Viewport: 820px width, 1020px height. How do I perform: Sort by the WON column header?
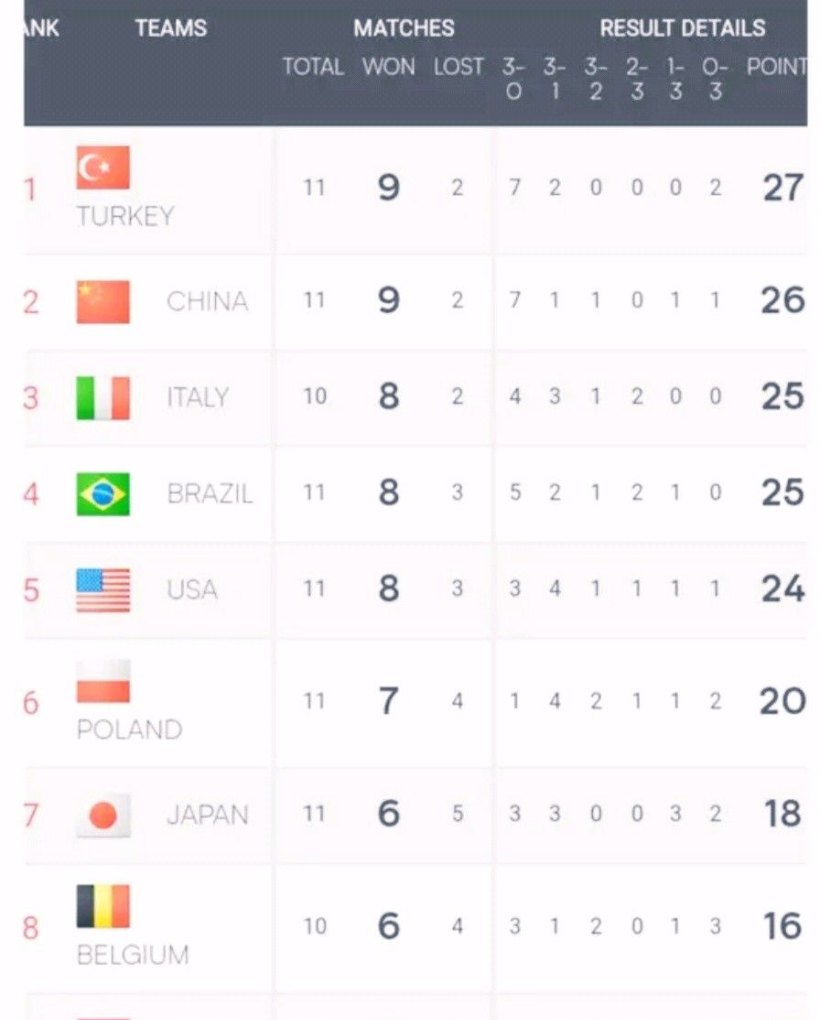coord(388,67)
